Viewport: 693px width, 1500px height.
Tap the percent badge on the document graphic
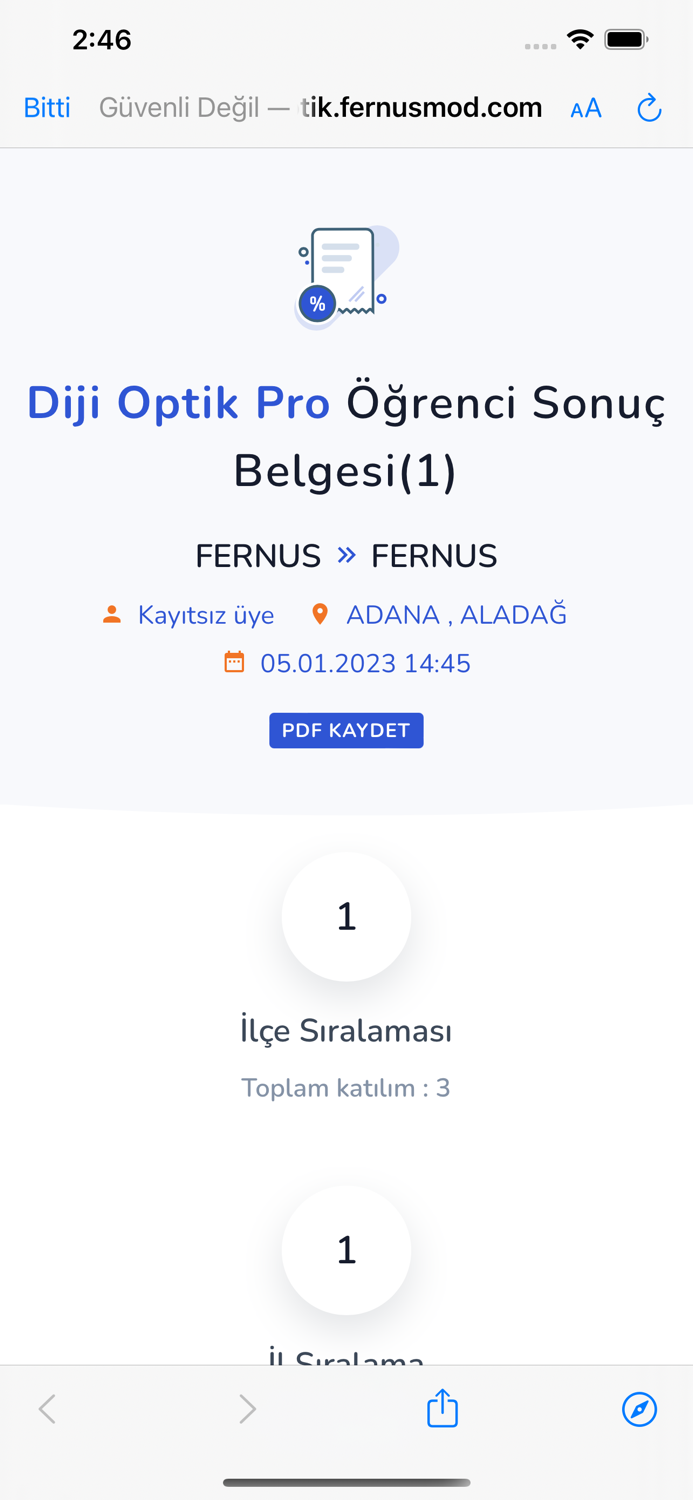click(x=316, y=301)
